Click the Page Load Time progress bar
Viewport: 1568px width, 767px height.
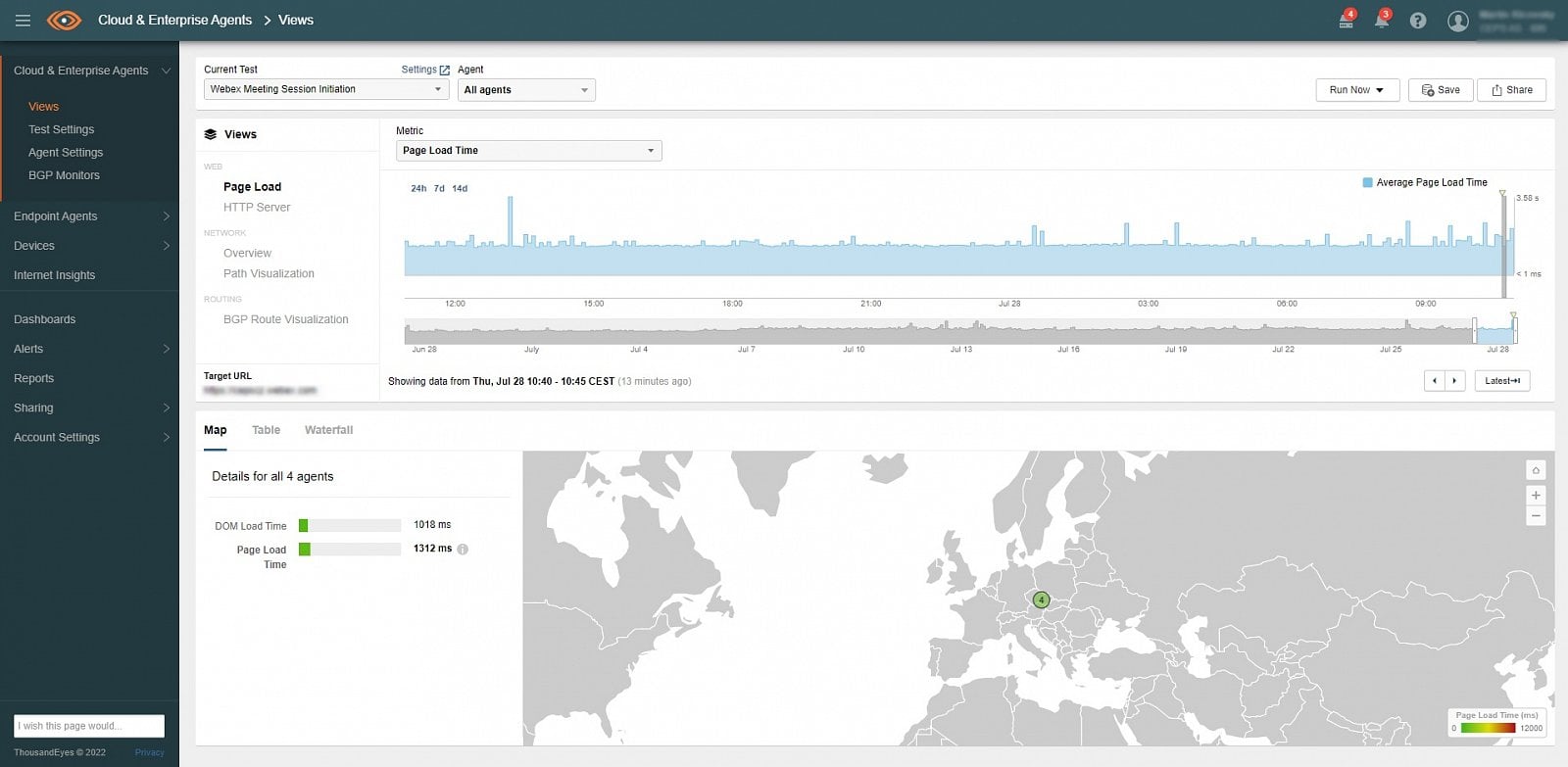click(350, 550)
